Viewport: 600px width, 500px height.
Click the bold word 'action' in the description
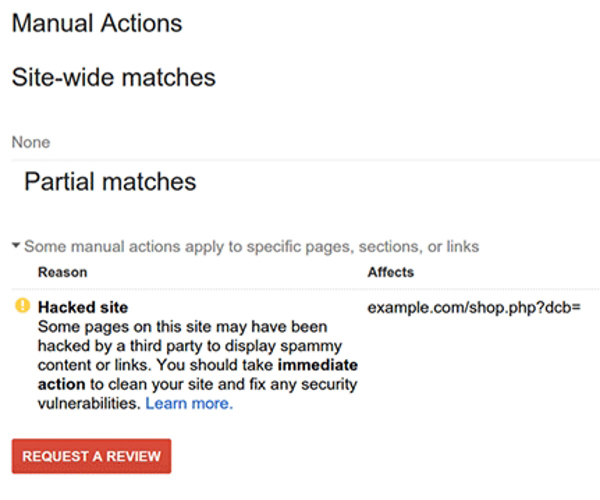click(x=62, y=384)
